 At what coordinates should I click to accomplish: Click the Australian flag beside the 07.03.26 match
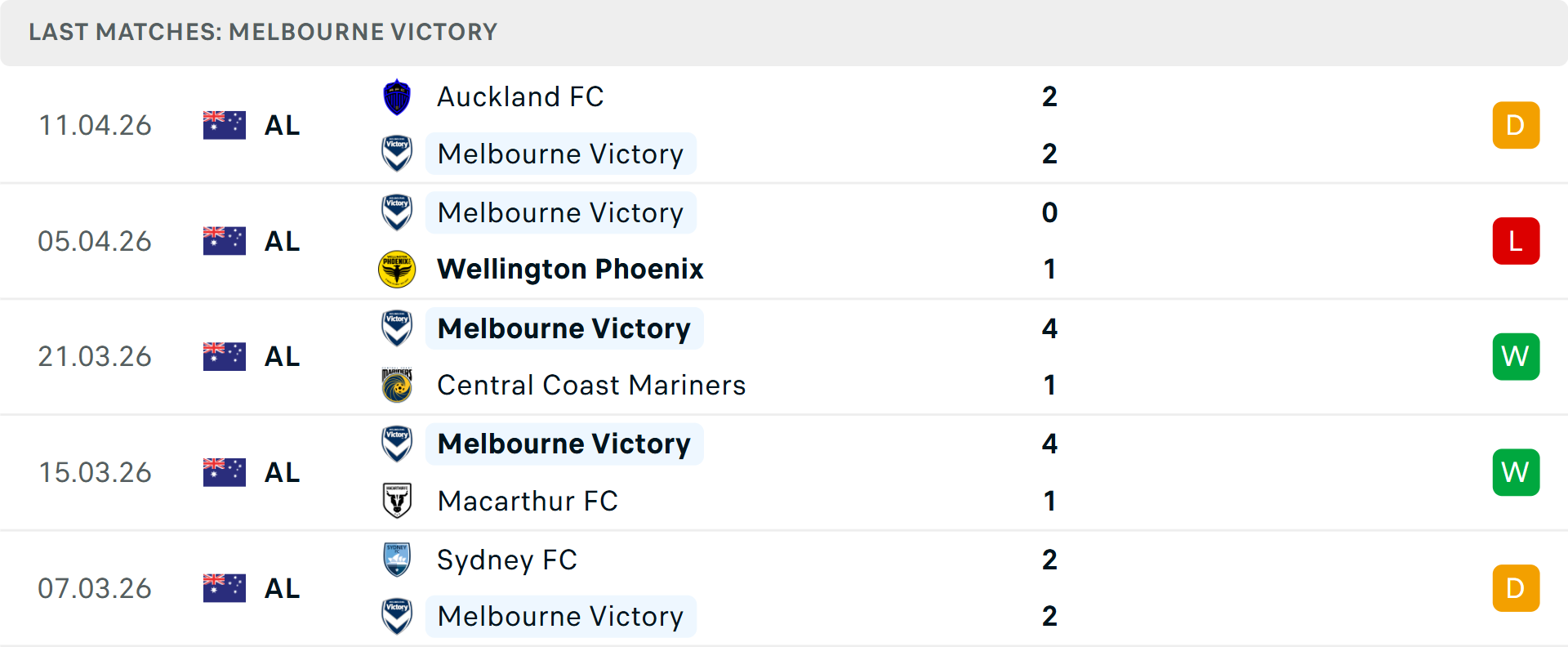[224, 587]
